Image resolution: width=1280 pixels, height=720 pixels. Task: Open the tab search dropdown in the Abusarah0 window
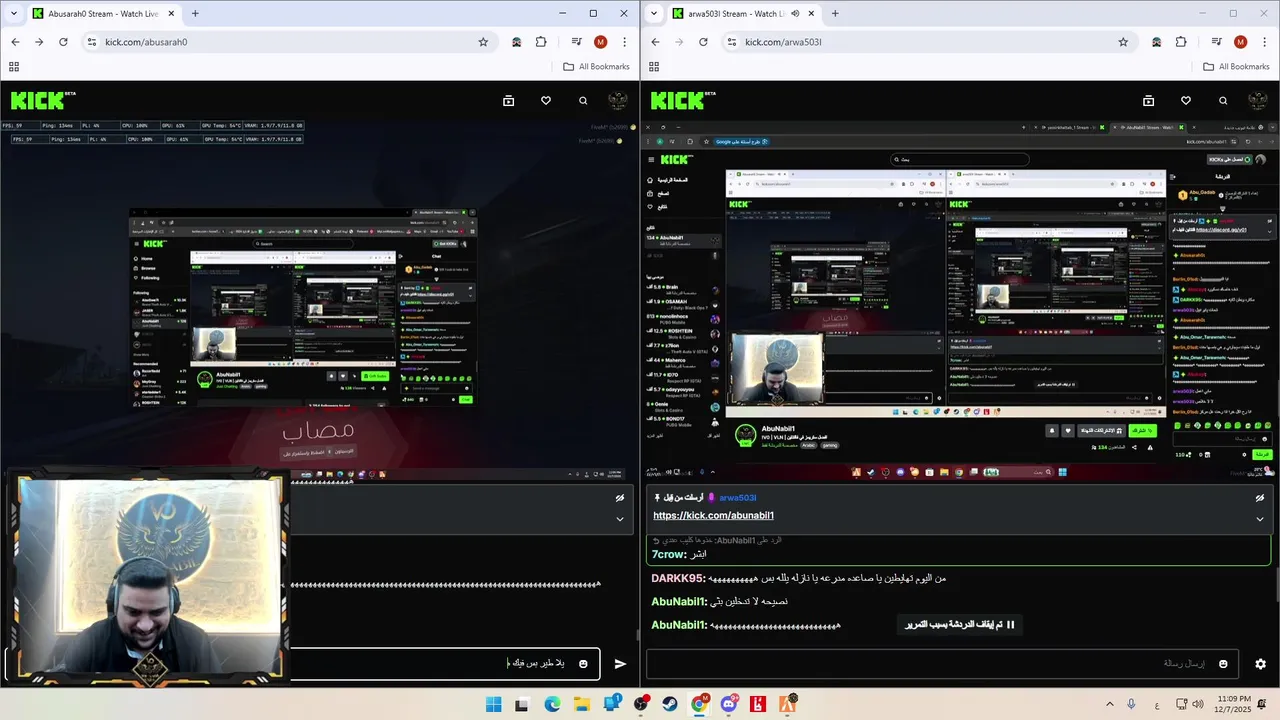point(13,14)
